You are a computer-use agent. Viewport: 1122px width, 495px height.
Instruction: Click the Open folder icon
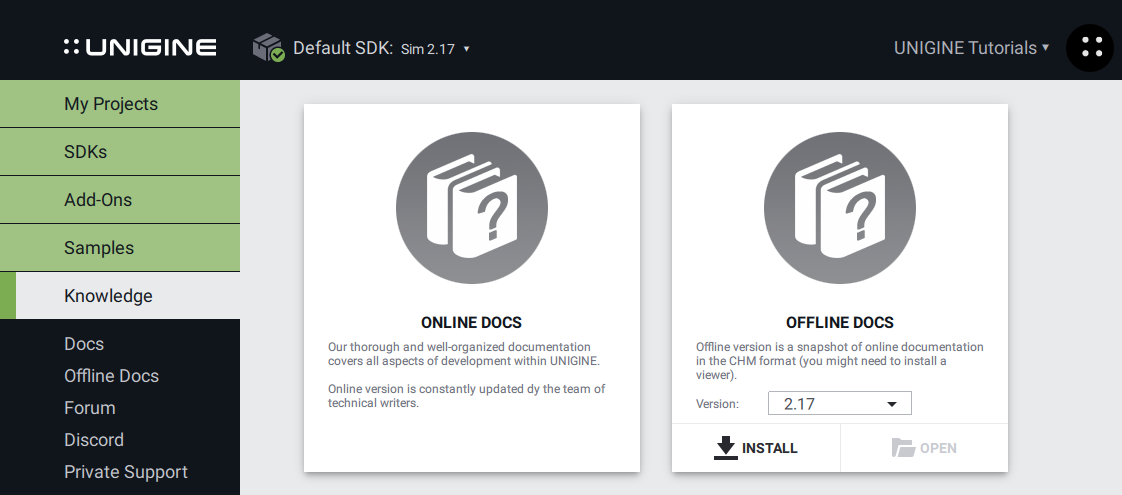[903, 448]
